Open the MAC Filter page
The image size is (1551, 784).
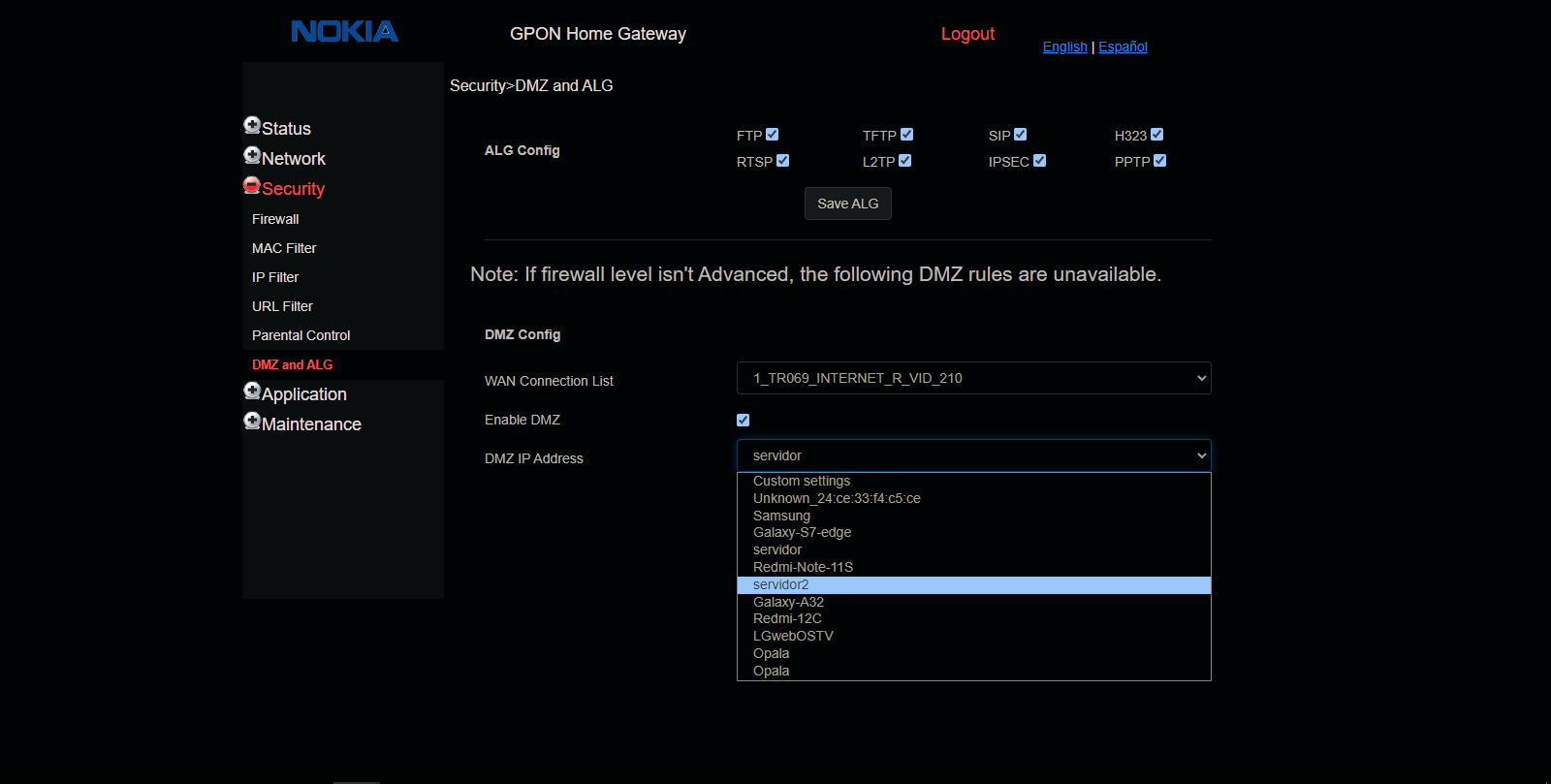tap(284, 248)
